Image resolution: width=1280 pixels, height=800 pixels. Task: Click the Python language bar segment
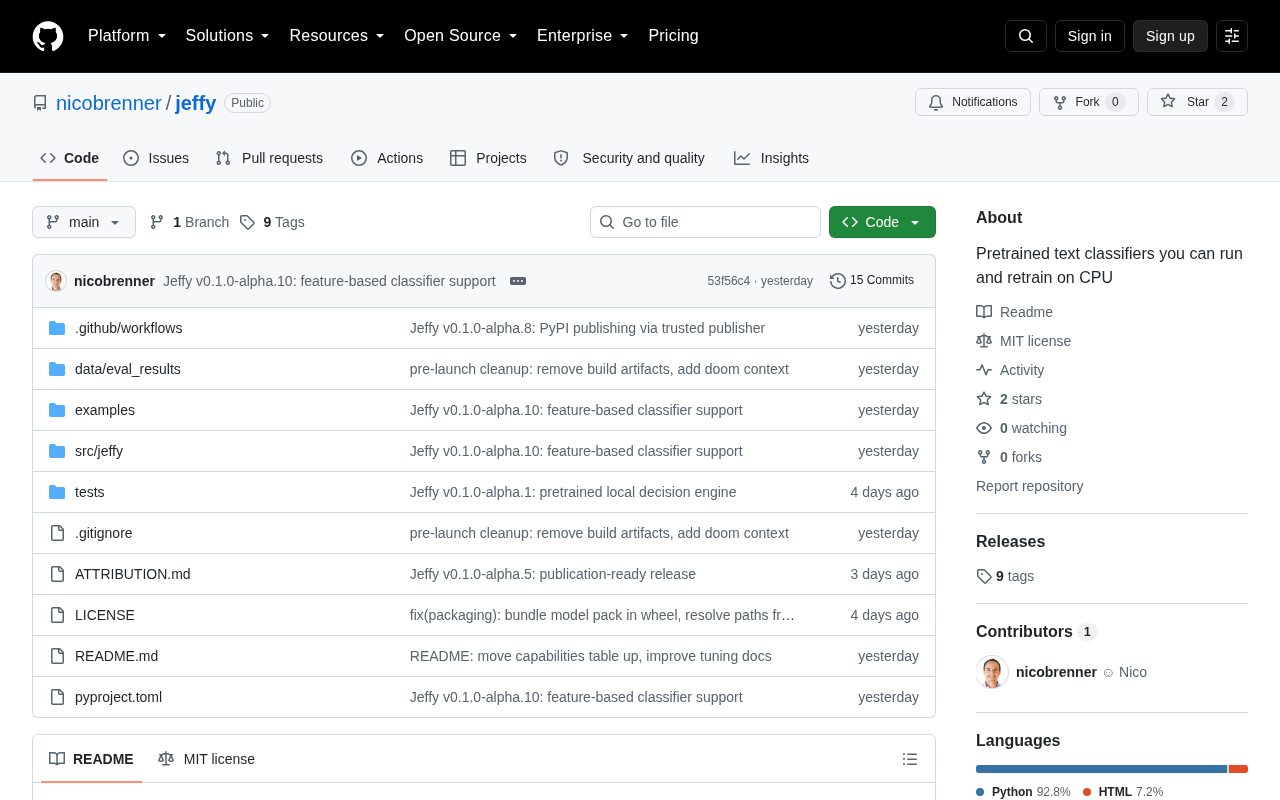tap(1101, 769)
